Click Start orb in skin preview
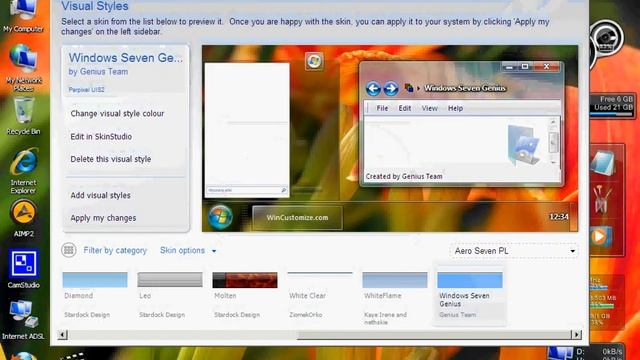This screenshot has height=360, width=640. tap(220, 217)
